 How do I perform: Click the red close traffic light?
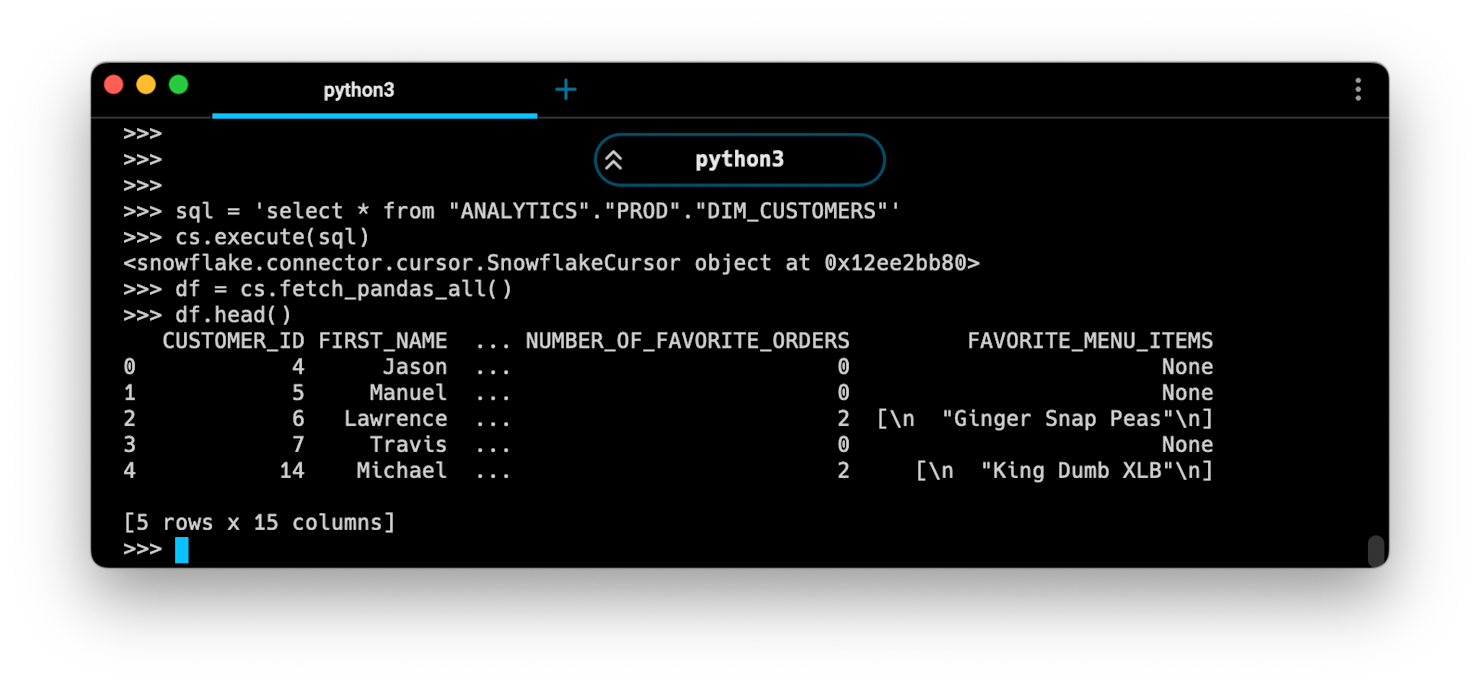point(114,85)
